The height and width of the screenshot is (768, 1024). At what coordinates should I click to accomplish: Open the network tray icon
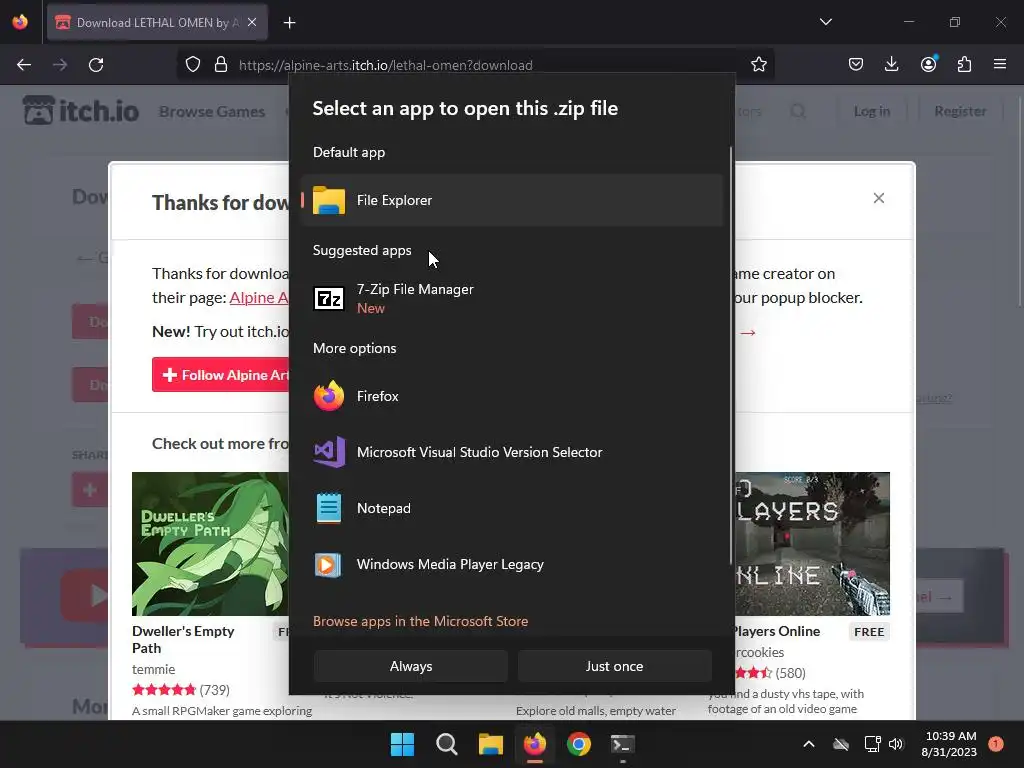click(872, 744)
